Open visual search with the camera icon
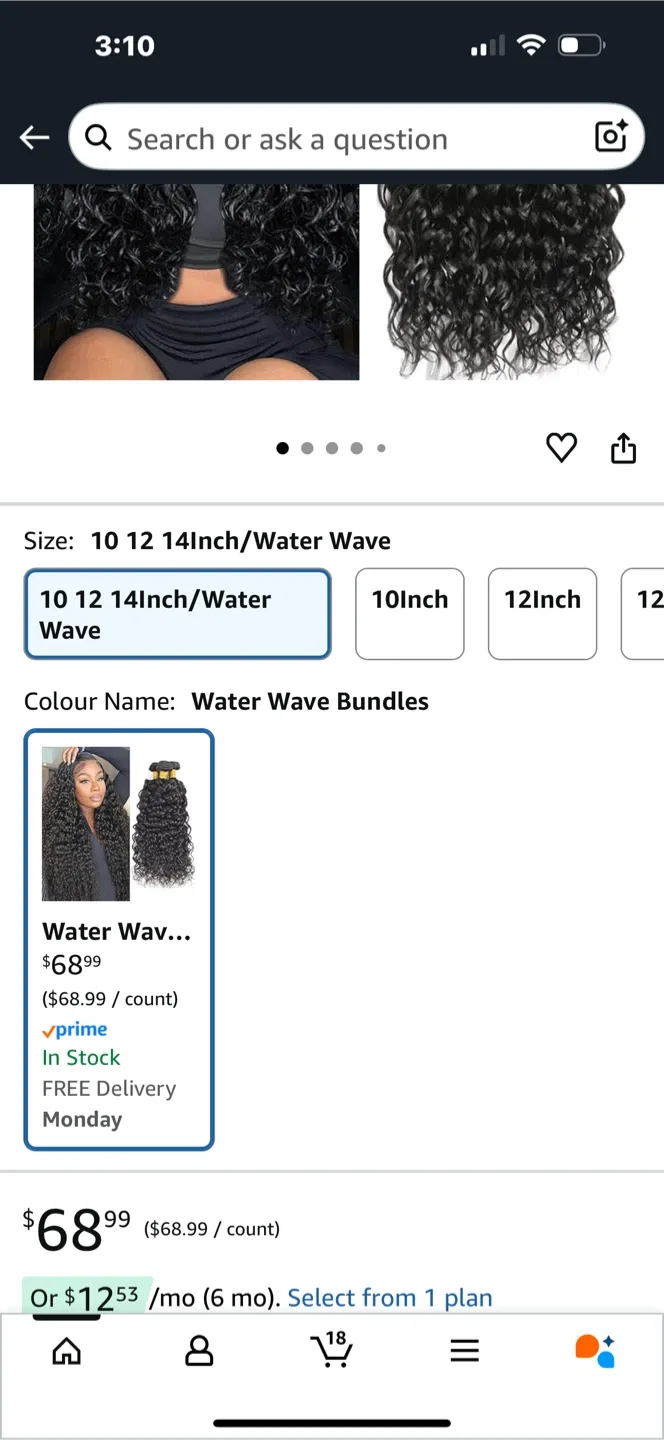The image size is (664, 1440). pos(610,137)
